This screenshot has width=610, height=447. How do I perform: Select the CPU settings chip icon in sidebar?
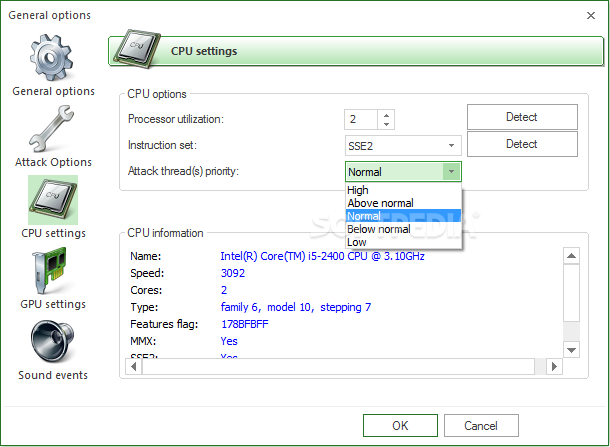53,200
